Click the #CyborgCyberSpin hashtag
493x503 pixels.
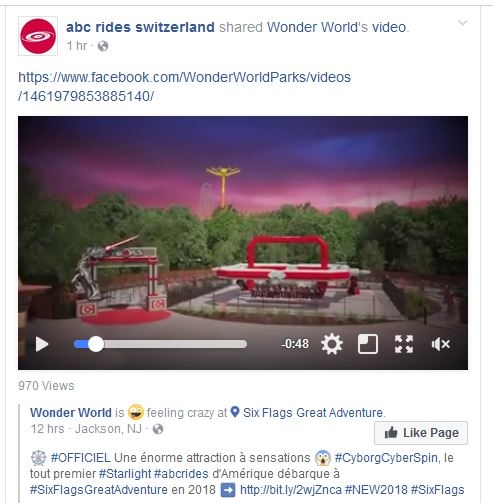pyautogui.click(x=386, y=458)
